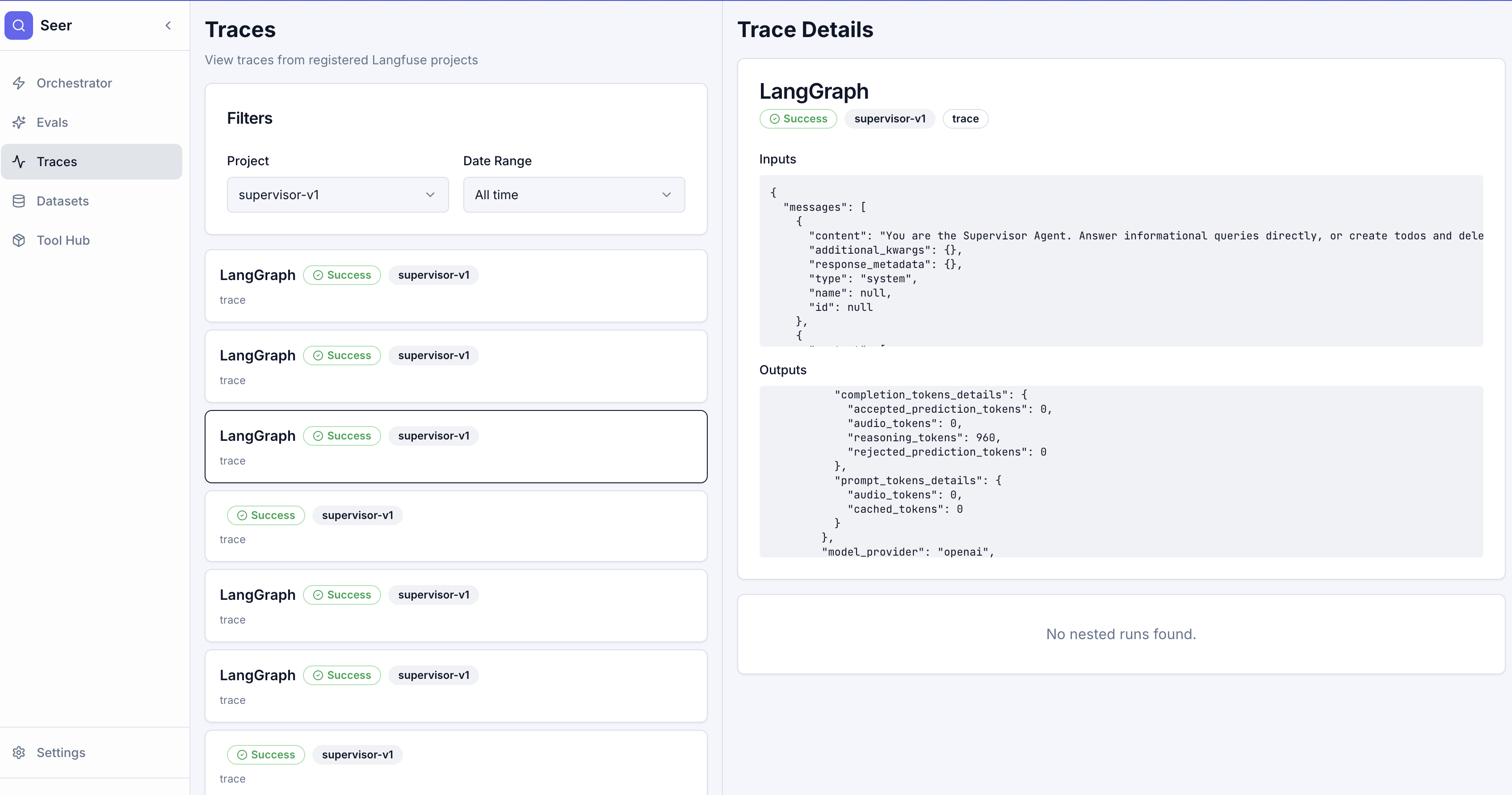1512x795 pixels.
Task: Click the Seer magnifying glass logo
Action: pos(19,25)
